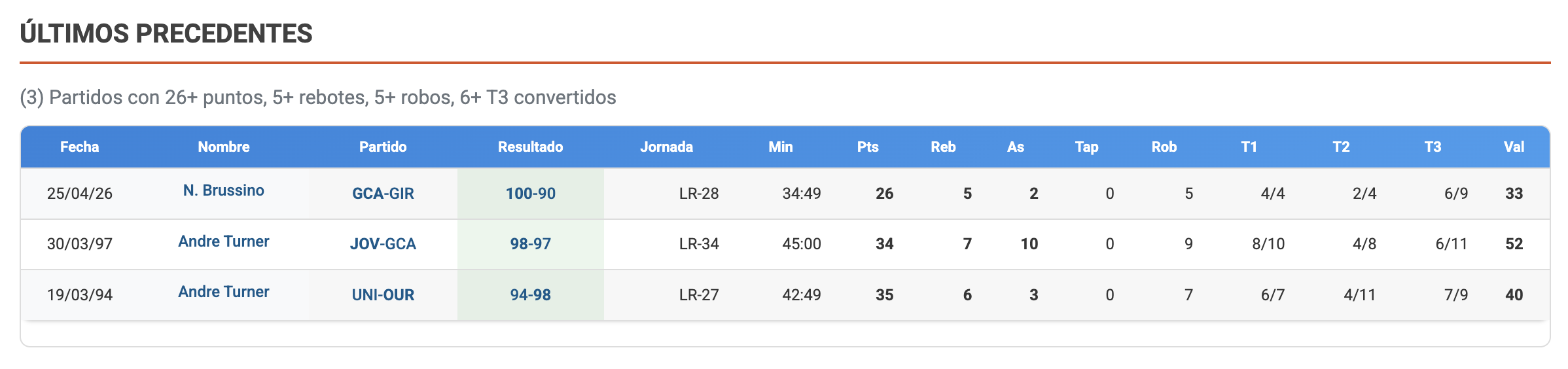Viewport: 1568px width, 369px height.
Task: Sort by the T3 column header
Action: pyautogui.click(x=1433, y=147)
